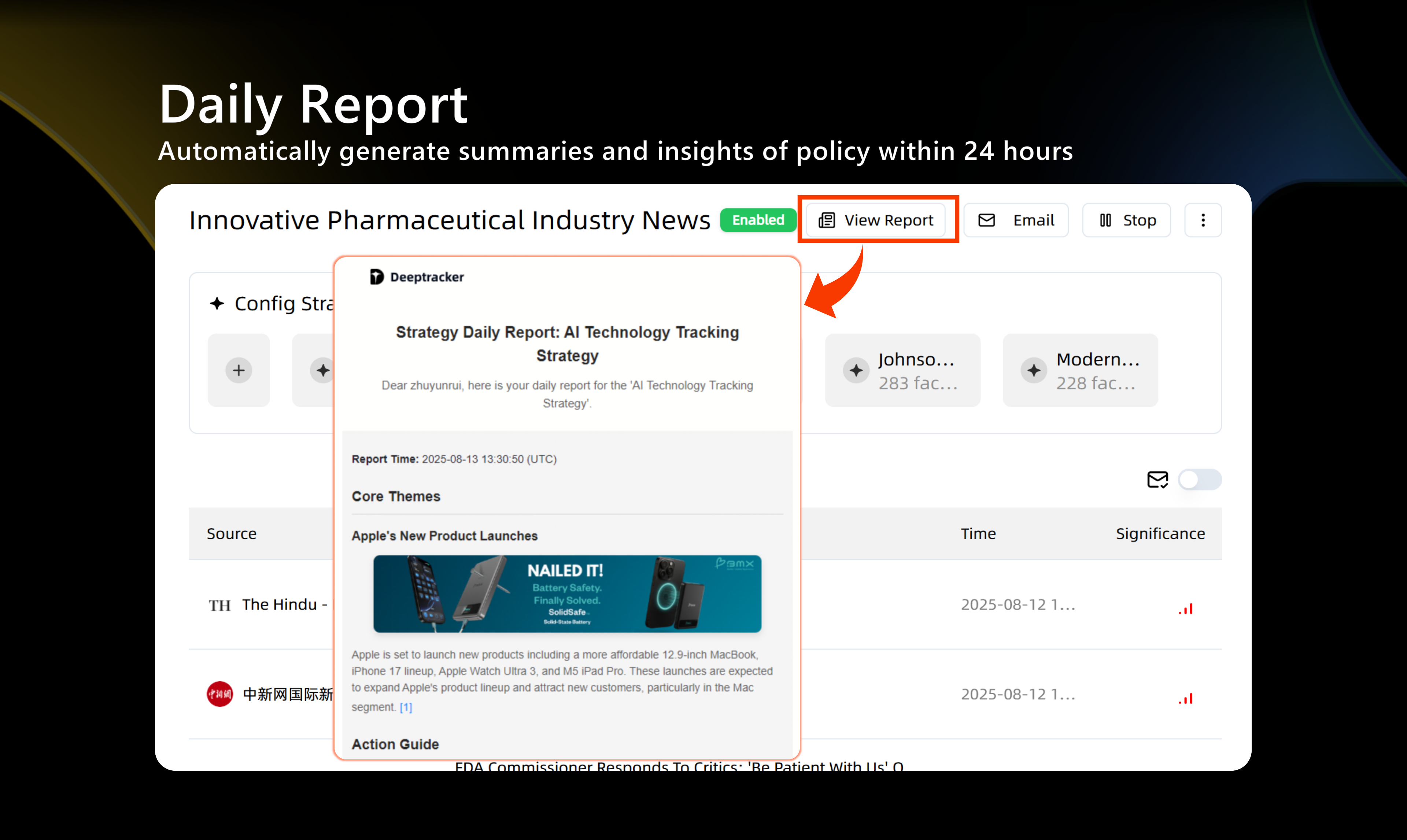Click the red 中新网 source logo
The image size is (1407, 840).
[x=219, y=694]
